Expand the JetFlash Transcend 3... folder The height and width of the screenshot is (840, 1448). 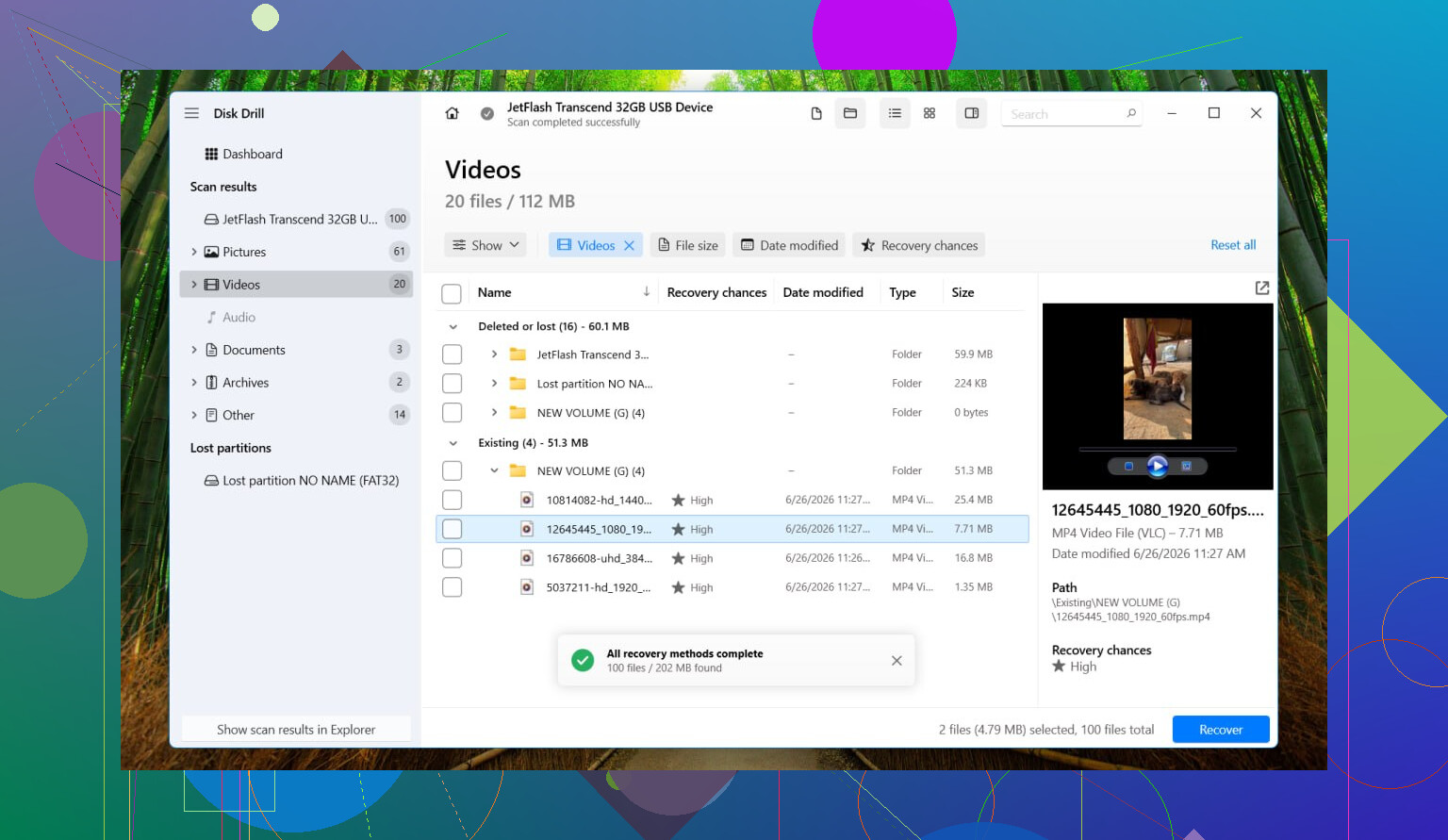pos(494,354)
